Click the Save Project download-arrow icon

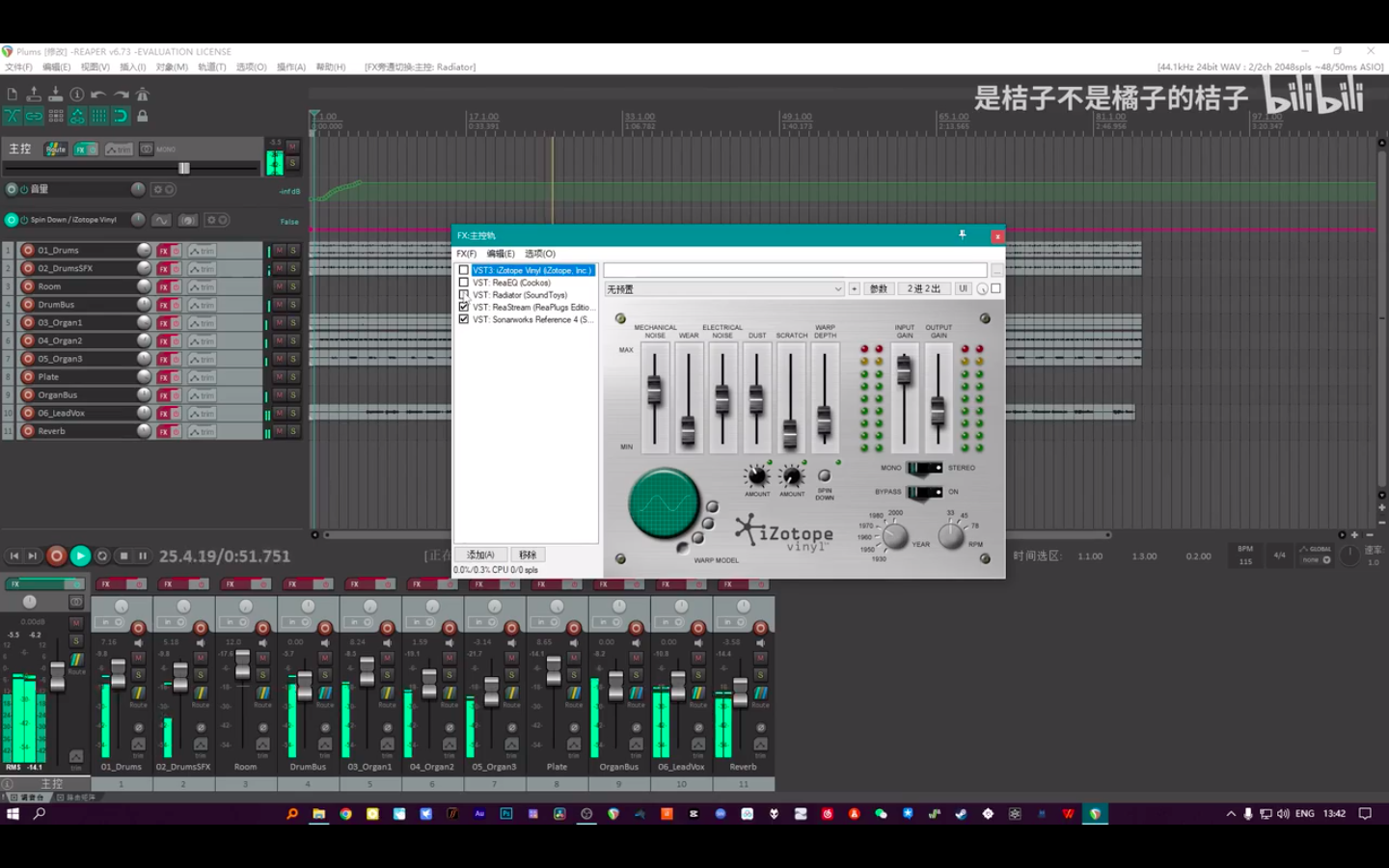tap(55, 94)
